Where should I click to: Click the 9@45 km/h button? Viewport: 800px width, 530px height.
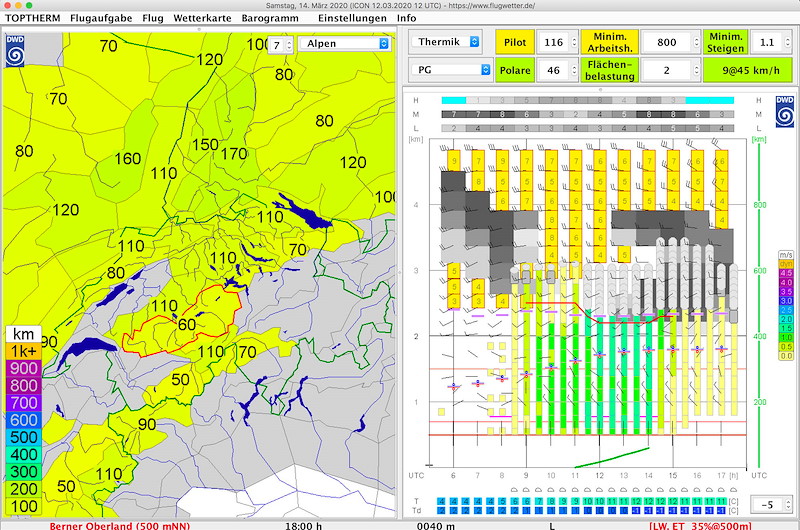(x=748, y=70)
